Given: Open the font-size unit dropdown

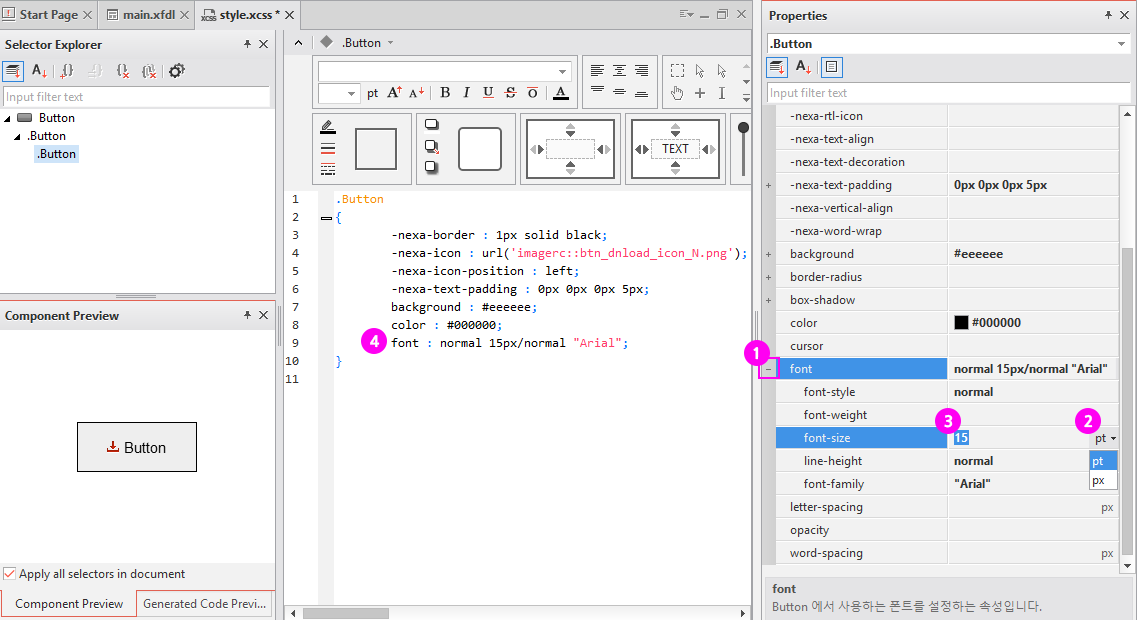Looking at the screenshot, I should [x=1104, y=438].
